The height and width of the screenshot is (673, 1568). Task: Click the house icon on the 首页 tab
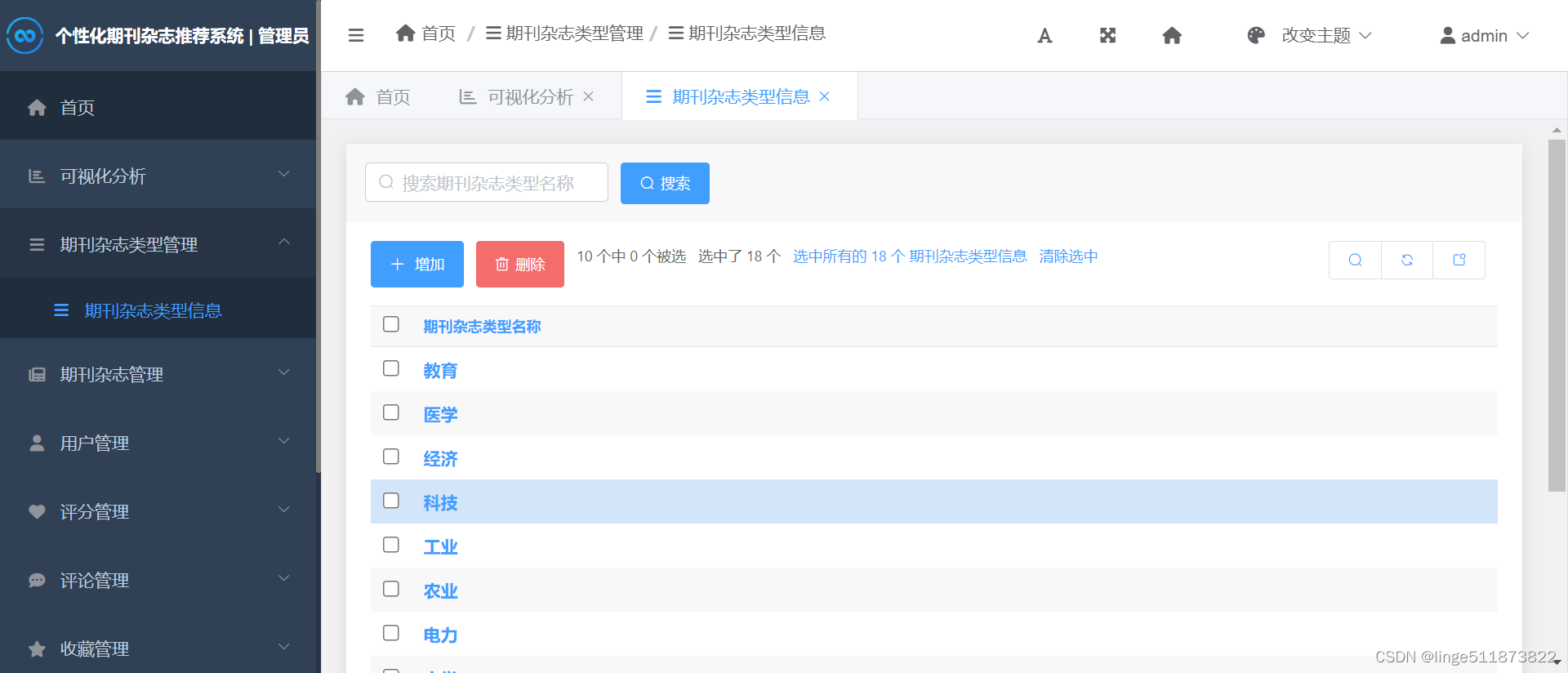[x=355, y=96]
